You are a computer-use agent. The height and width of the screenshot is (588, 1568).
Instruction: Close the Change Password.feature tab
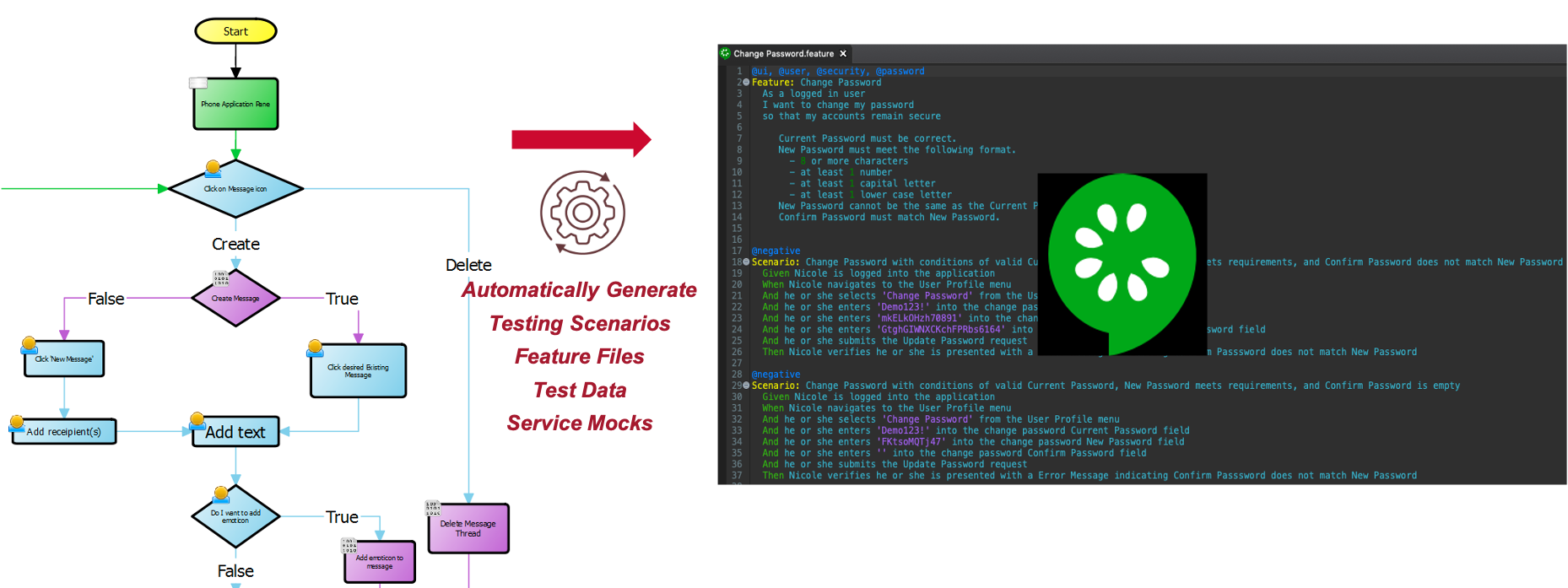coord(842,53)
